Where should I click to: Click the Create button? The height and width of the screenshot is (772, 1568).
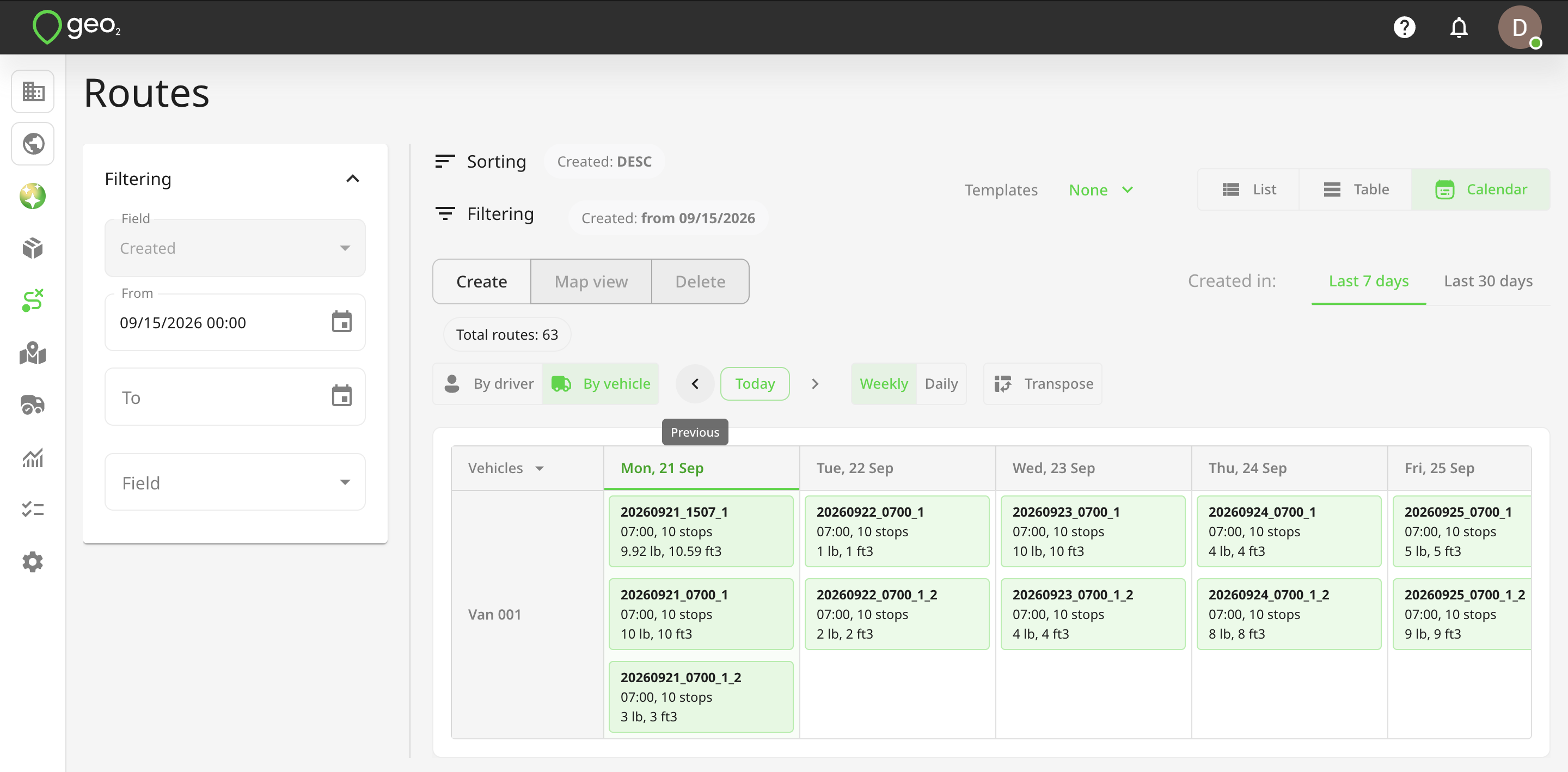pos(481,281)
